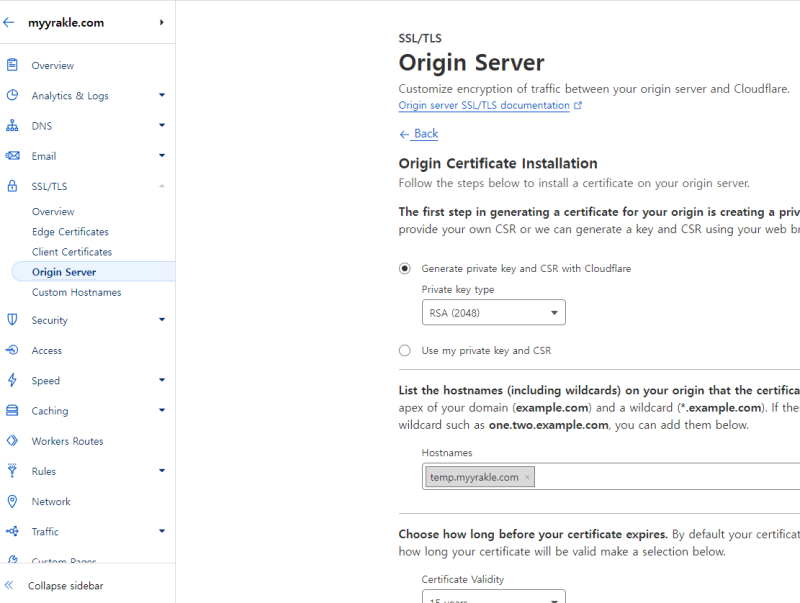Click the Caching drive icon

coord(12,411)
